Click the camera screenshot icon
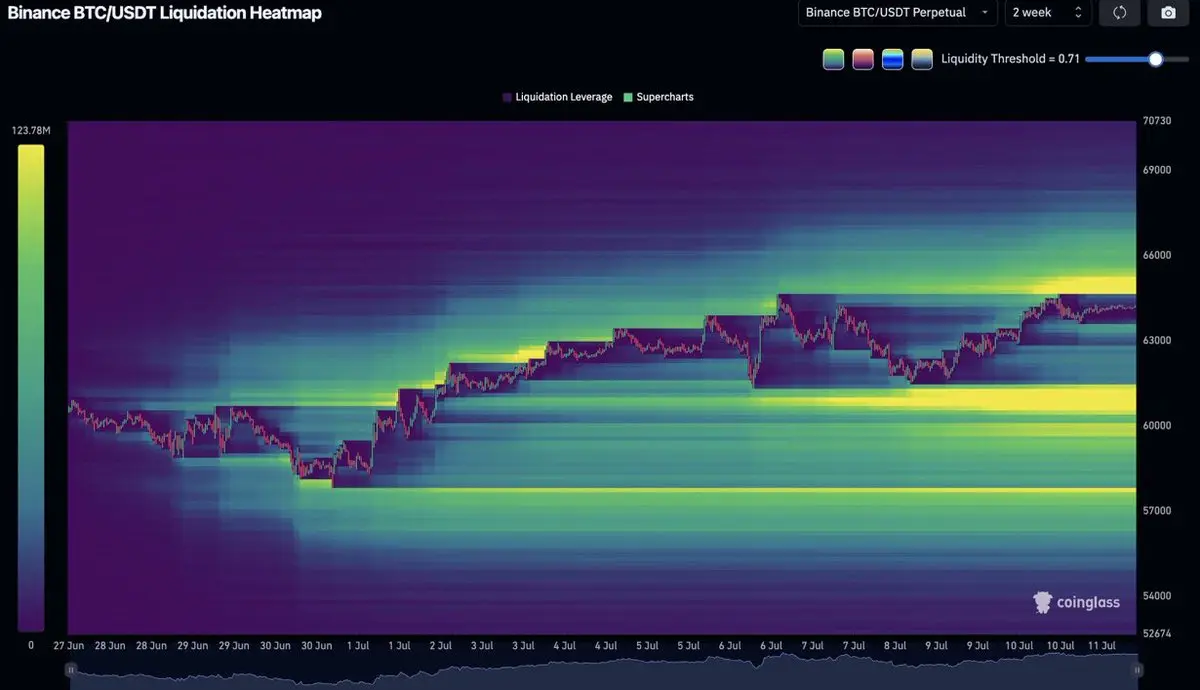1200x690 pixels. [1167, 13]
